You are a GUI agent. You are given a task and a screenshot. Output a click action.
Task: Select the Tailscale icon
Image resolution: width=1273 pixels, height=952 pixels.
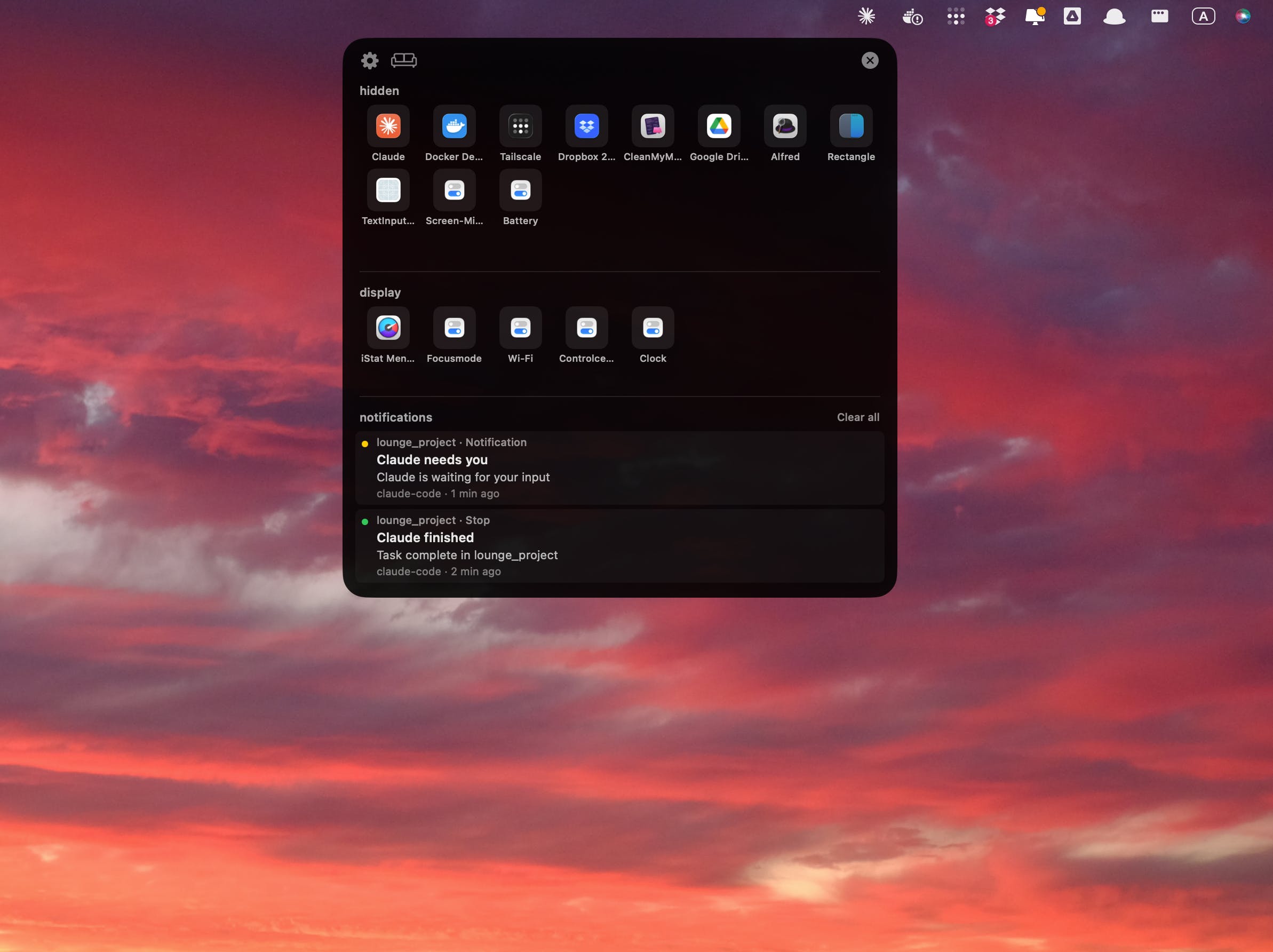click(520, 126)
